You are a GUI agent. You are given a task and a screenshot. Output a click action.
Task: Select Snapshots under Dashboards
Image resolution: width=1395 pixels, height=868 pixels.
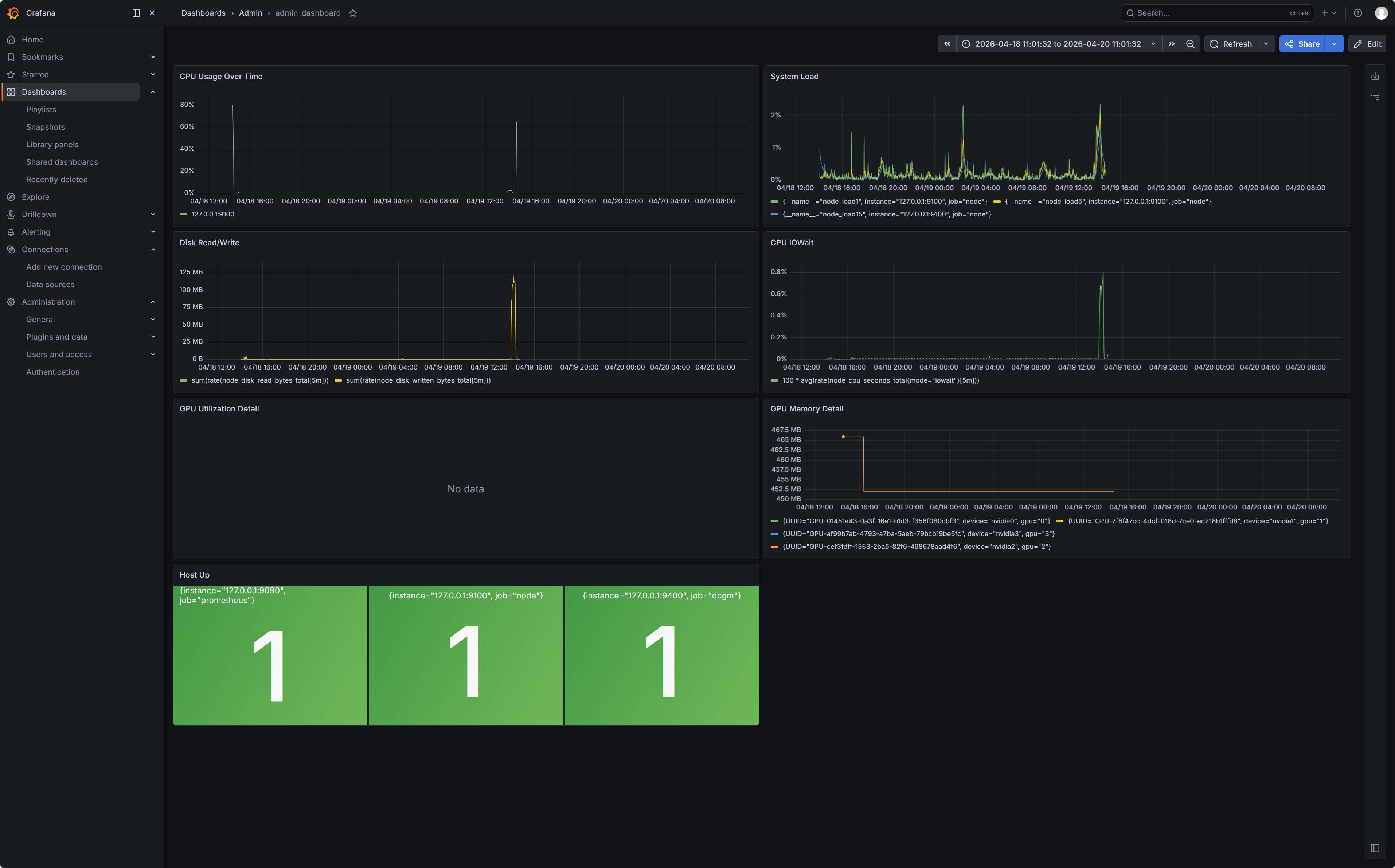[x=45, y=128]
